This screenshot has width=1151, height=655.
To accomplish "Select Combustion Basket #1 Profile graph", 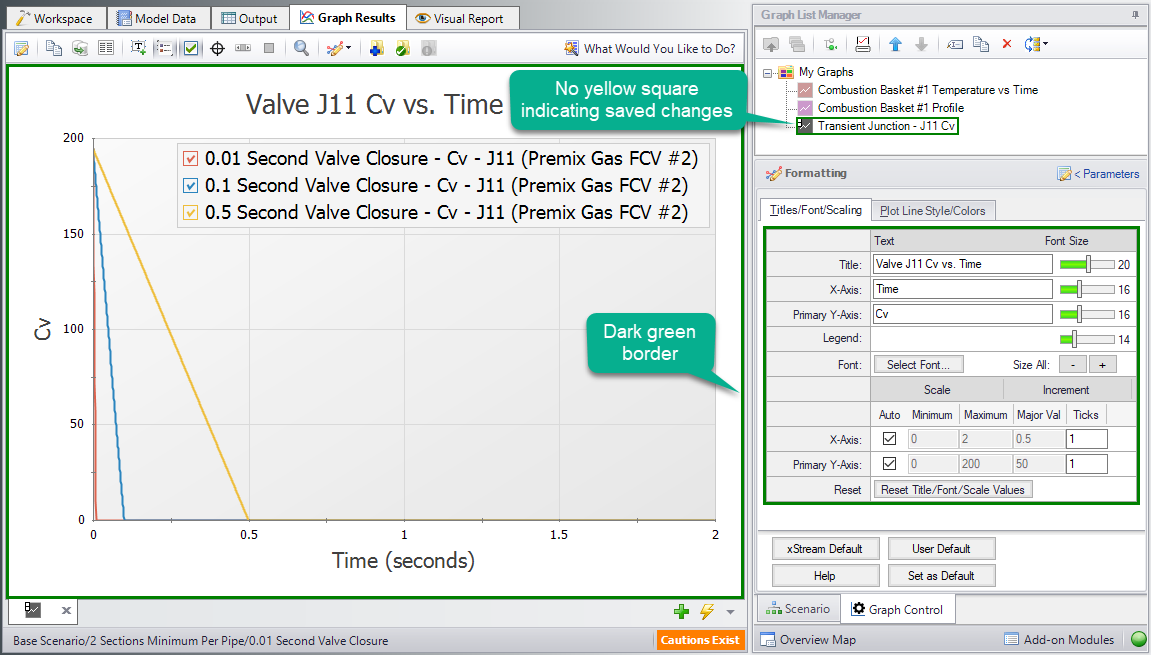I will point(890,107).
